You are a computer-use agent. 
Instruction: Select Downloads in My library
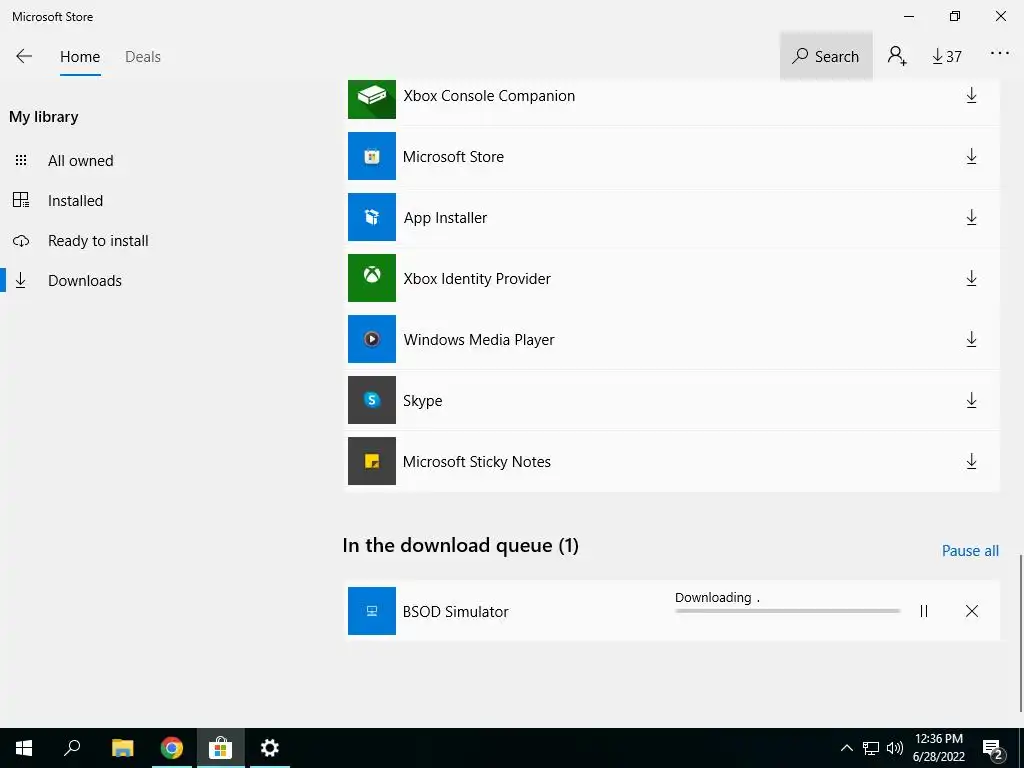[x=85, y=281]
